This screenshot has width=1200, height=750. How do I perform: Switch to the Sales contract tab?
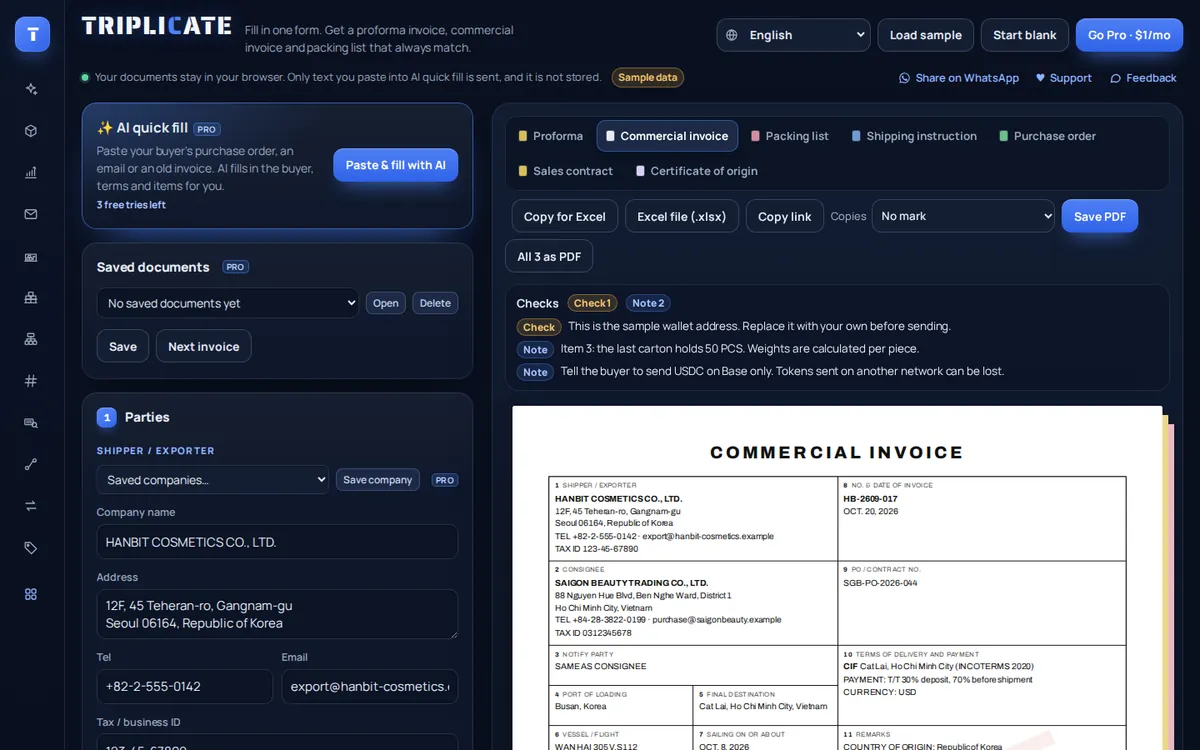pos(565,171)
